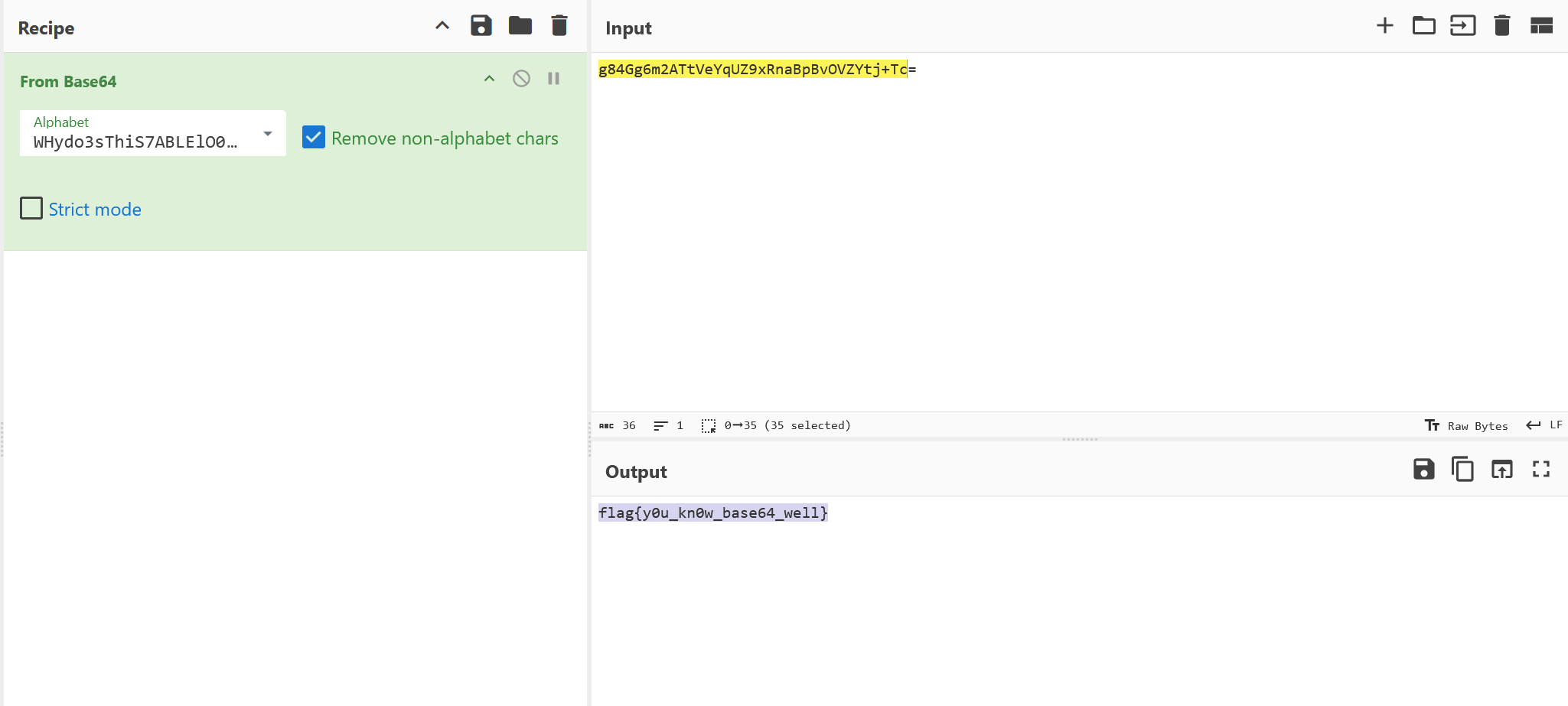Viewport: 1568px width, 706px height.
Task: Uncheck Remove non-alphabet chars
Action: click(x=313, y=138)
